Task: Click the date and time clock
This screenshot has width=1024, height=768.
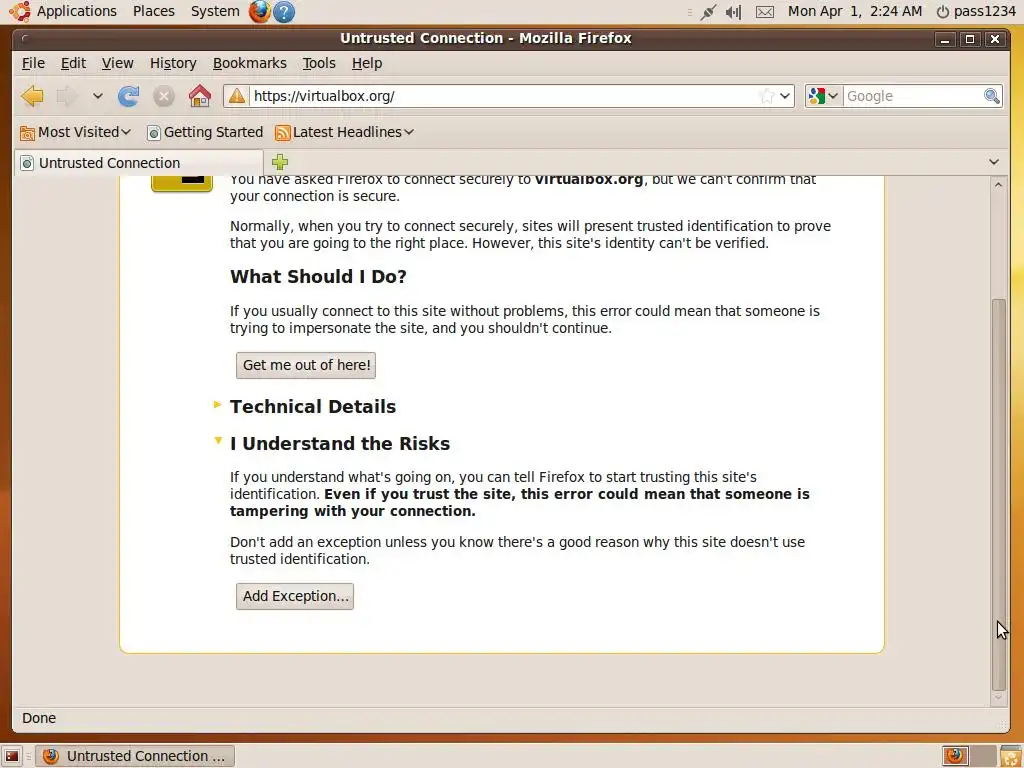Action: (x=855, y=11)
